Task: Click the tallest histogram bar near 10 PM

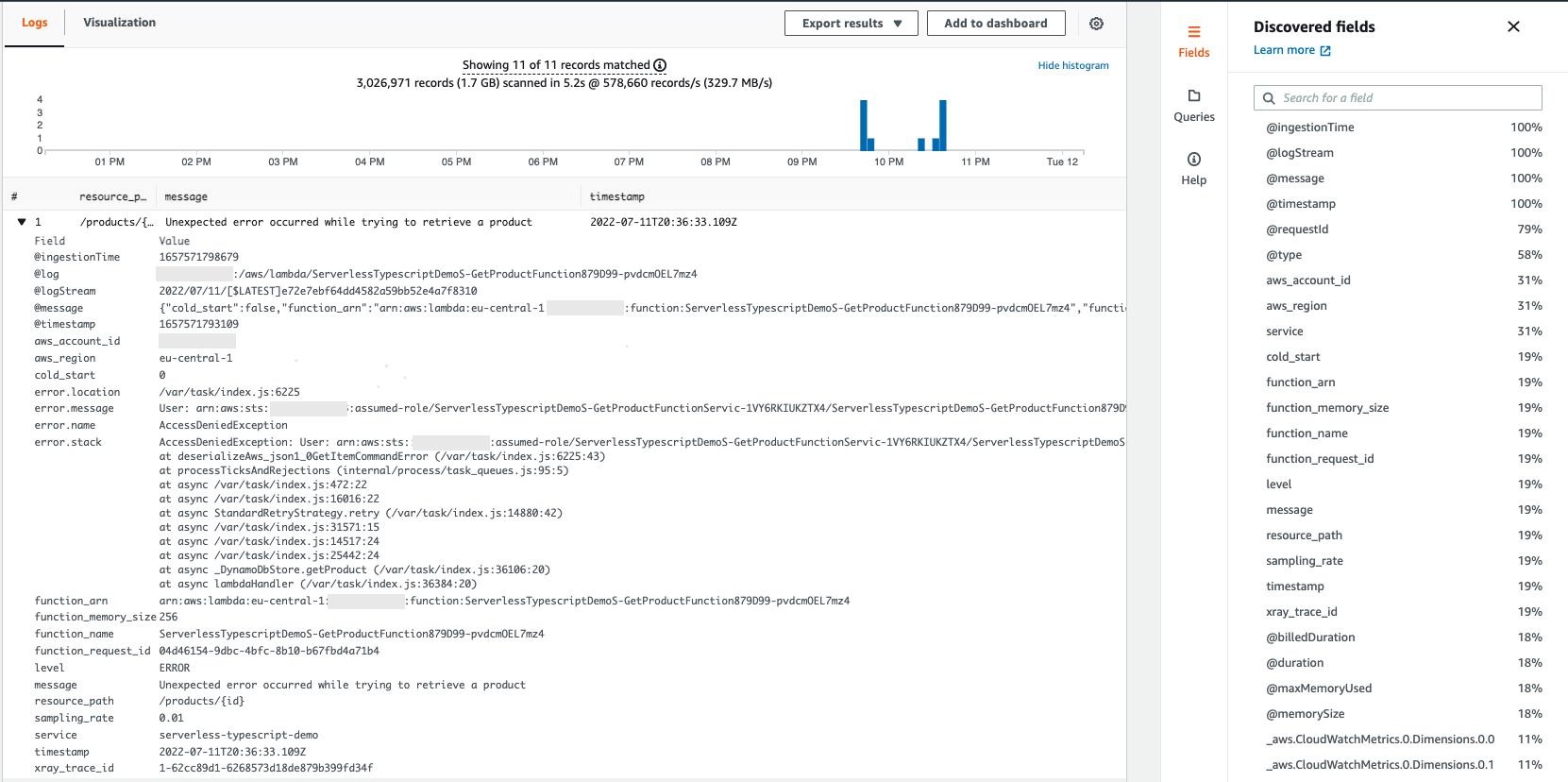Action: (863, 125)
